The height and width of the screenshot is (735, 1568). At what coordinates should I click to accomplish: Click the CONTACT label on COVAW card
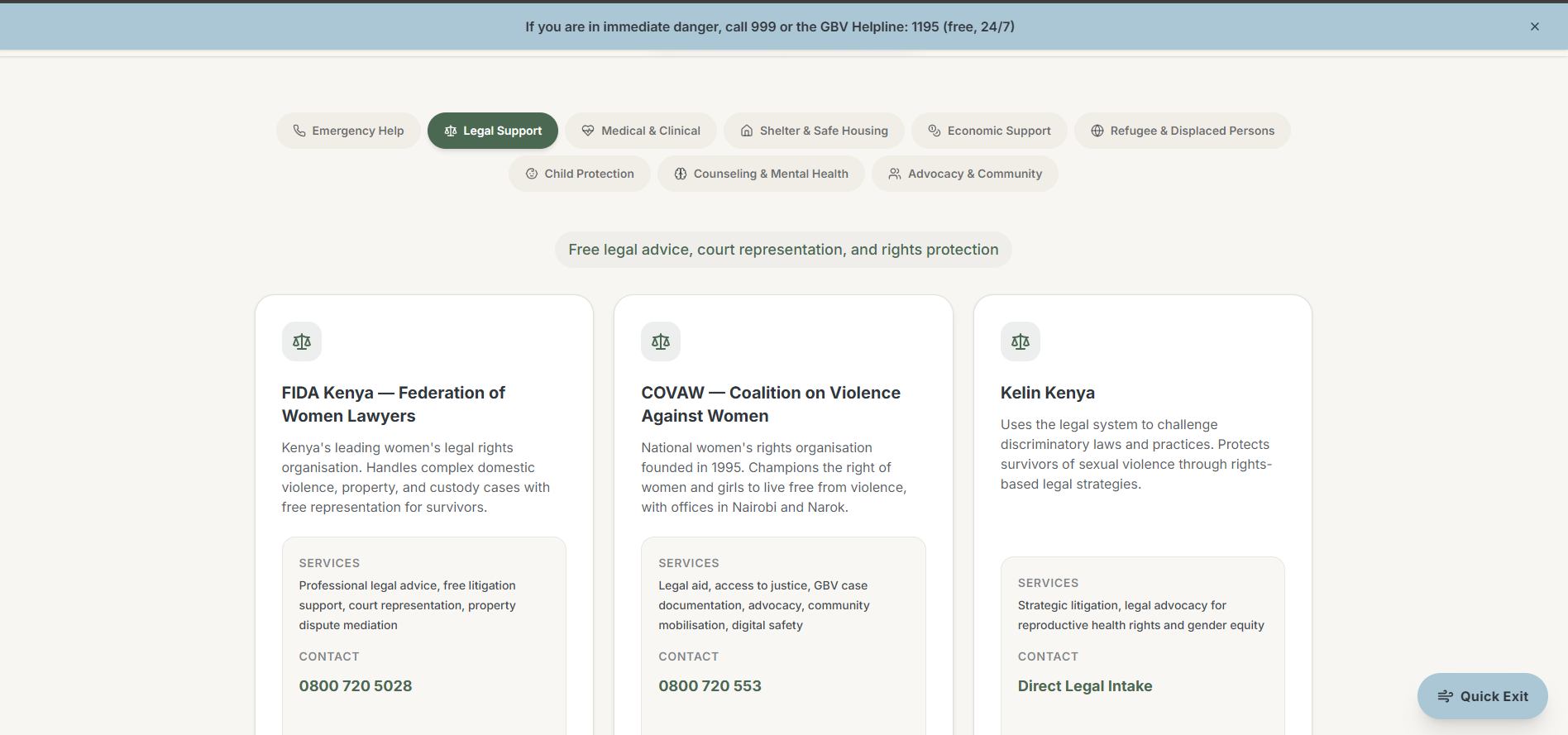689,656
